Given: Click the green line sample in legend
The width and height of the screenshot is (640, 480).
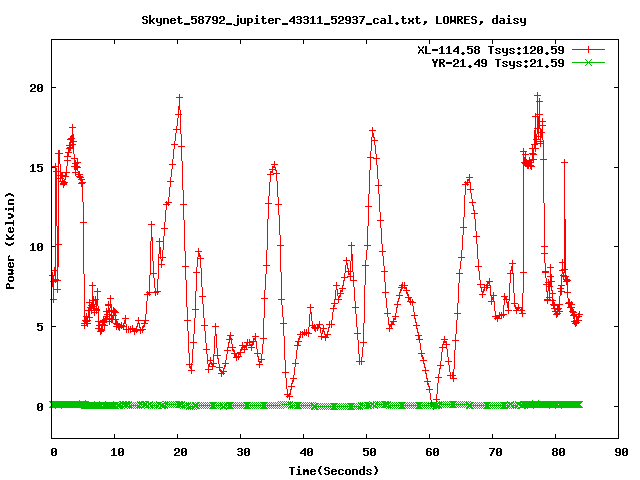Looking at the screenshot, I should point(588,63).
